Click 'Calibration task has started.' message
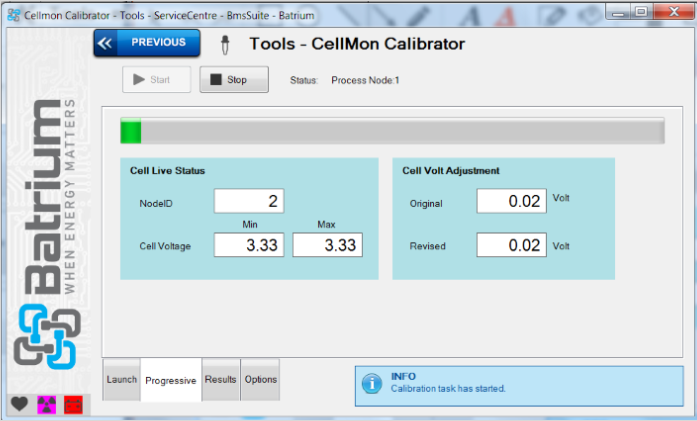Image resolution: width=697 pixels, height=421 pixels. click(448, 389)
